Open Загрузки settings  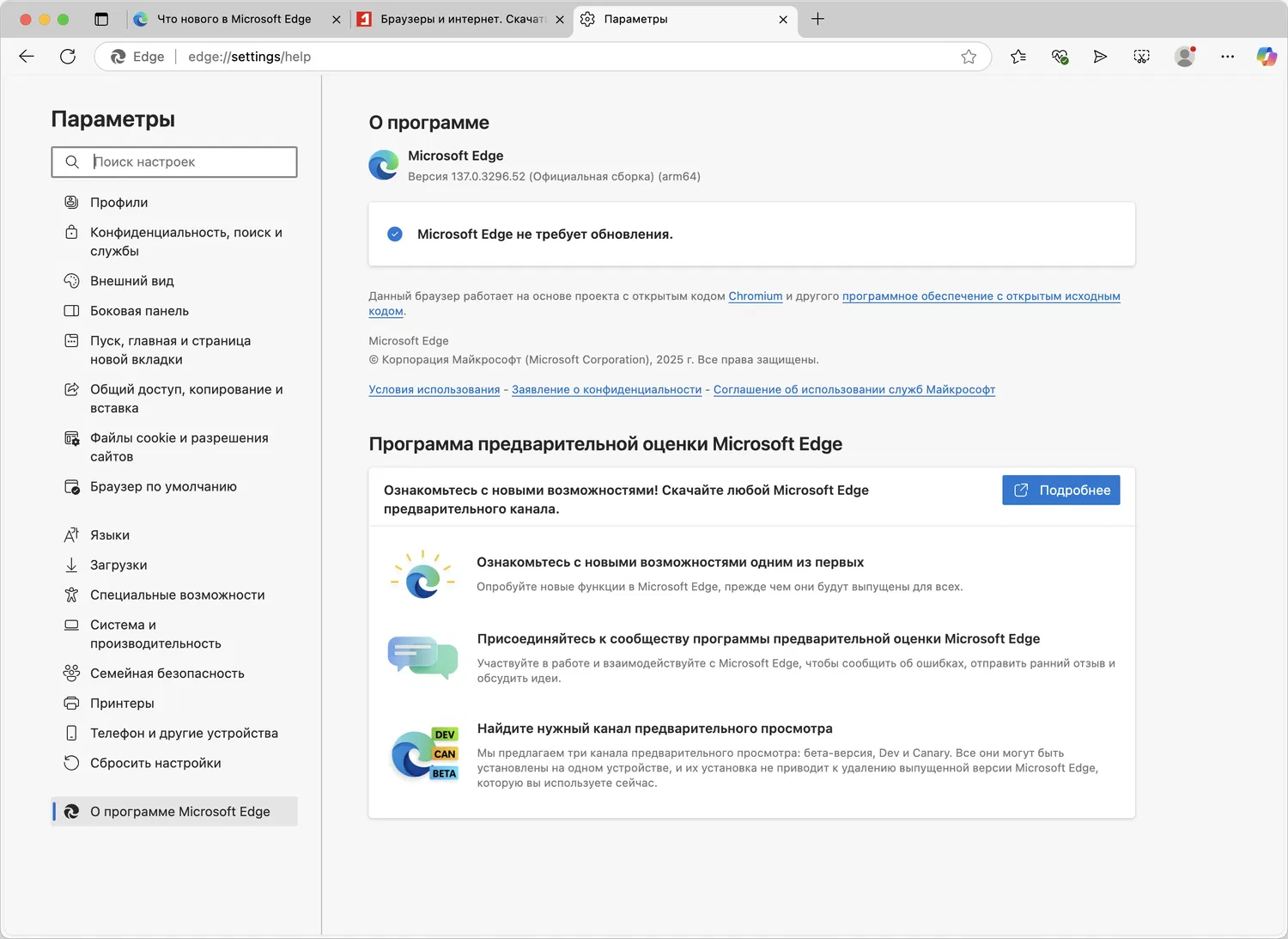(174, 565)
